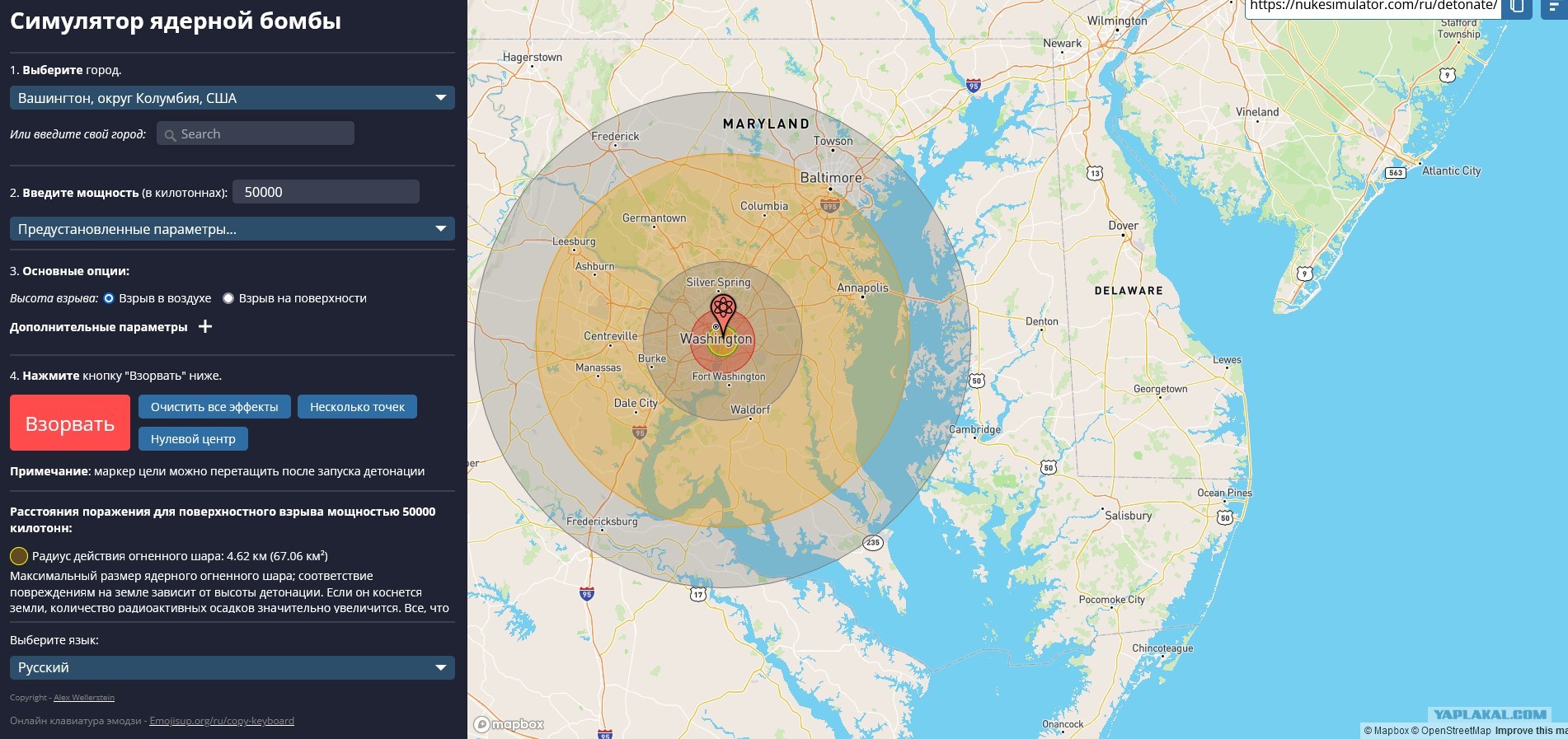Image resolution: width=1568 pixels, height=739 pixels.
Task: Click the Dale City label on the map
Action: click(636, 403)
